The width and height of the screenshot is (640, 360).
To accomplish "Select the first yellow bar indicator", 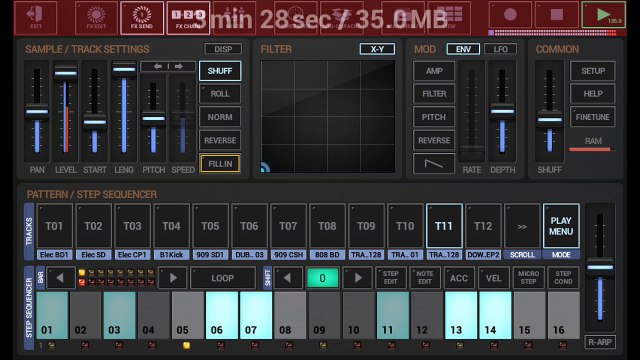I will [x=82, y=272].
